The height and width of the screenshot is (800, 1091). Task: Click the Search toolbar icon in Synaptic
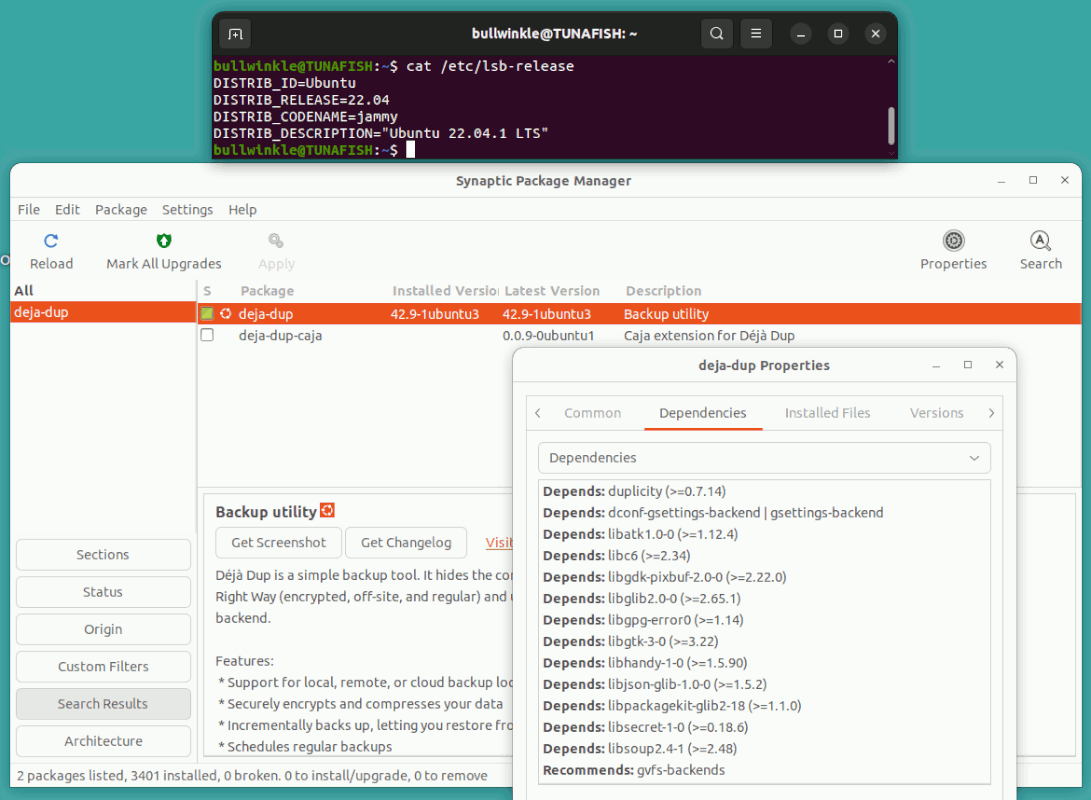point(1040,241)
